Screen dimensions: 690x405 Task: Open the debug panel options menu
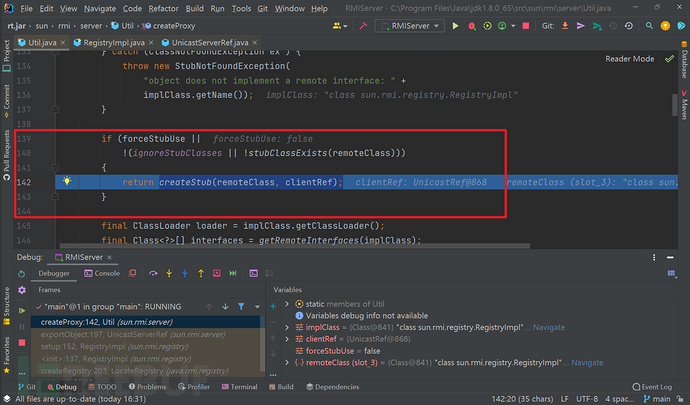coord(654,258)
